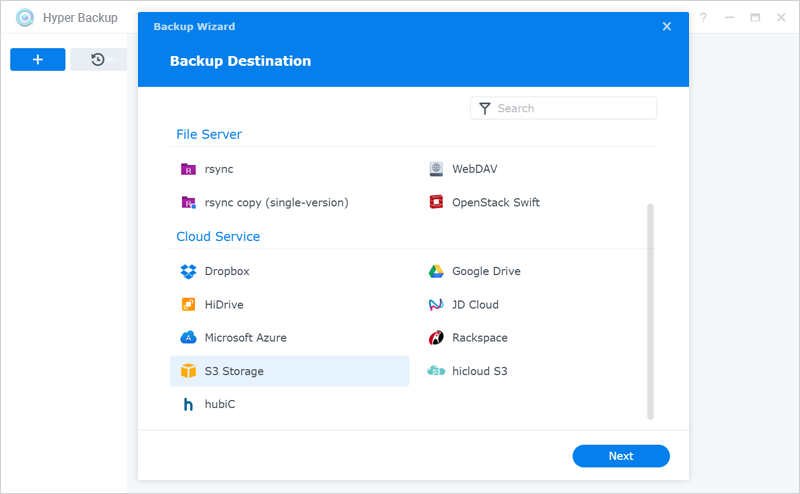Click the rsync copy single-version icon
The height and width of the screenshot is (494, 800).
click(188, 203)
